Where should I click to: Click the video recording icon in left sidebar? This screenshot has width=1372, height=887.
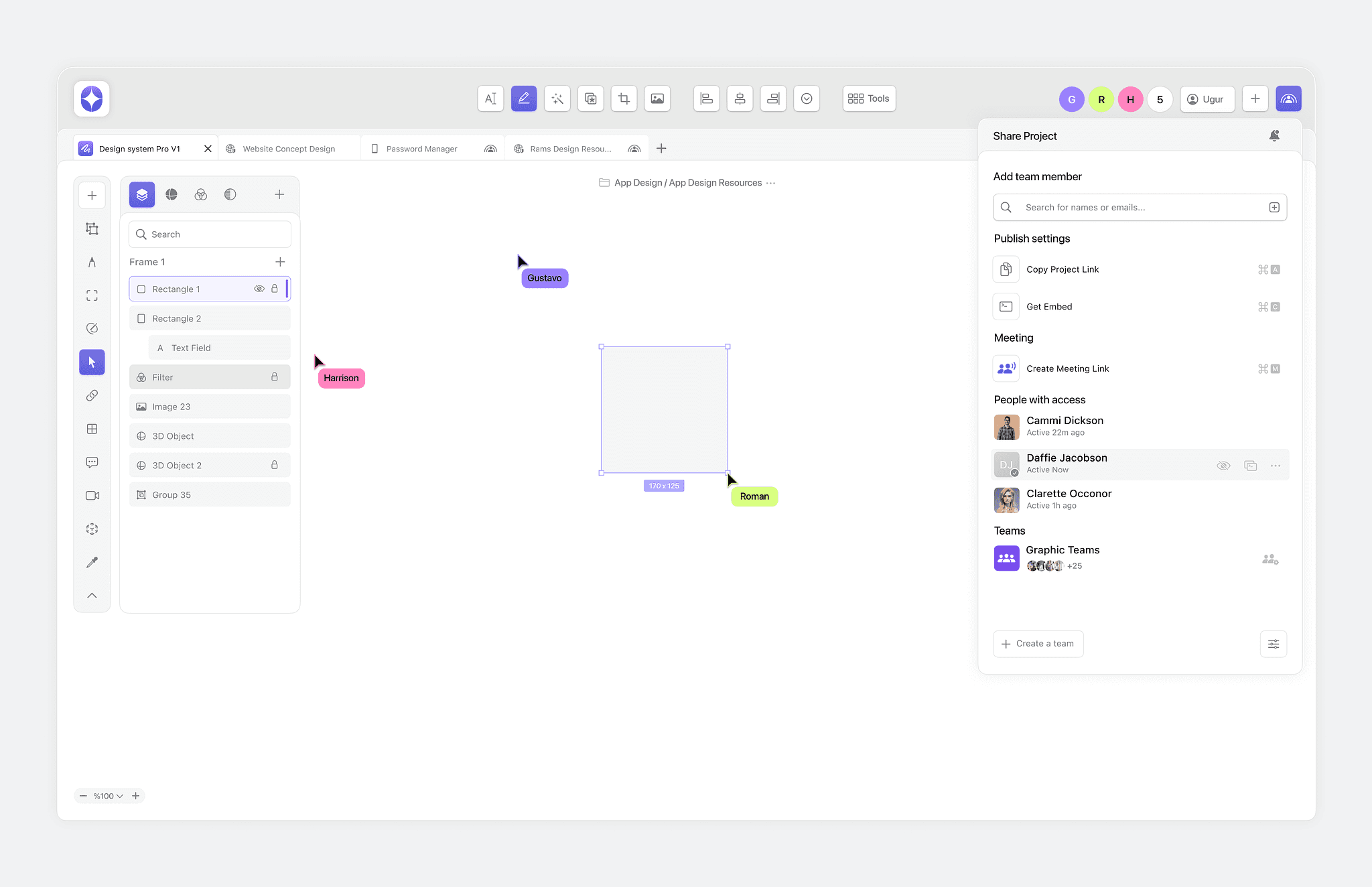92,495
